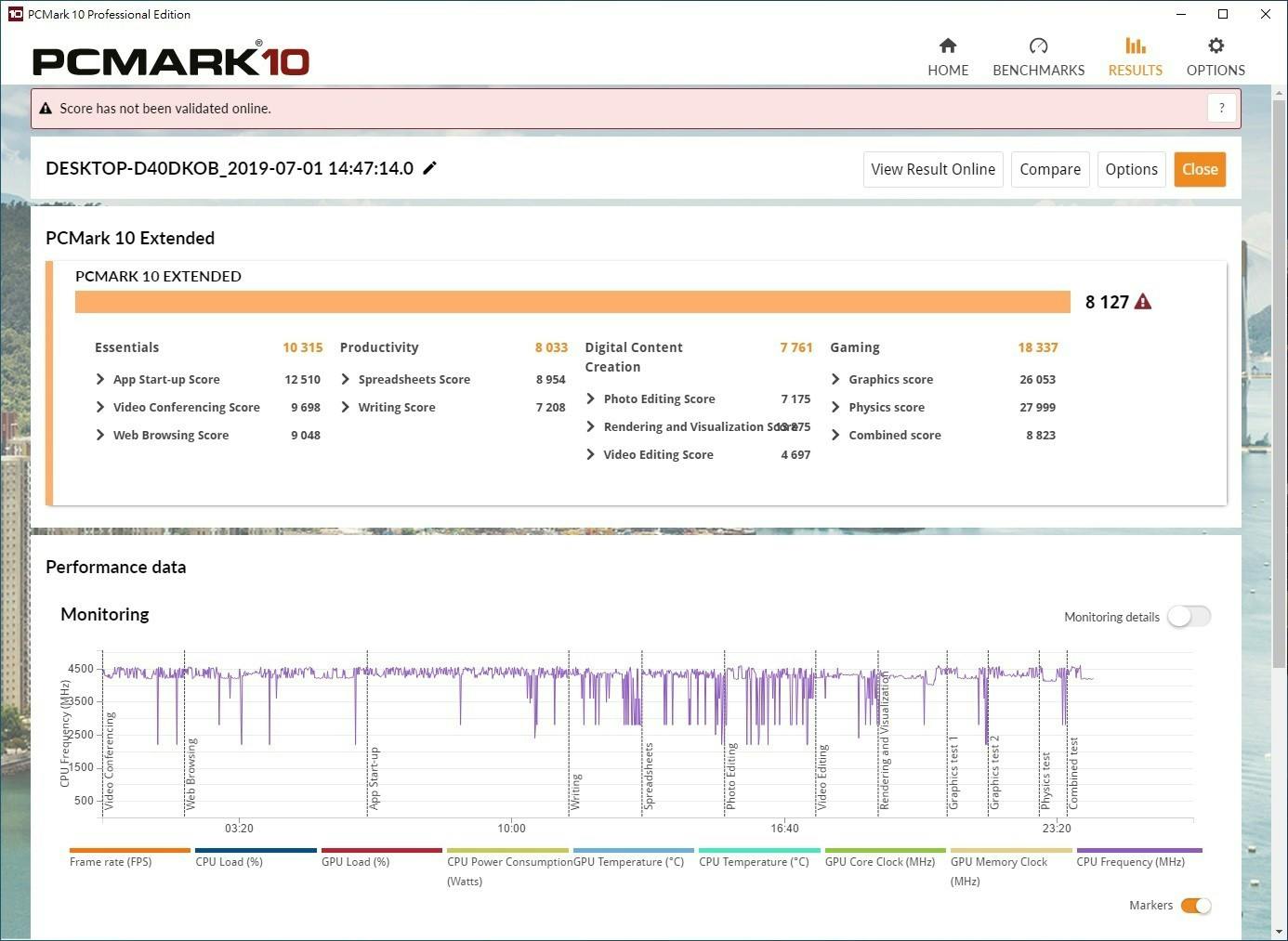1288x941 pixels.
Task: Click the warning triangle beside 8 127 score
Action: click(x=1143, y=302)
